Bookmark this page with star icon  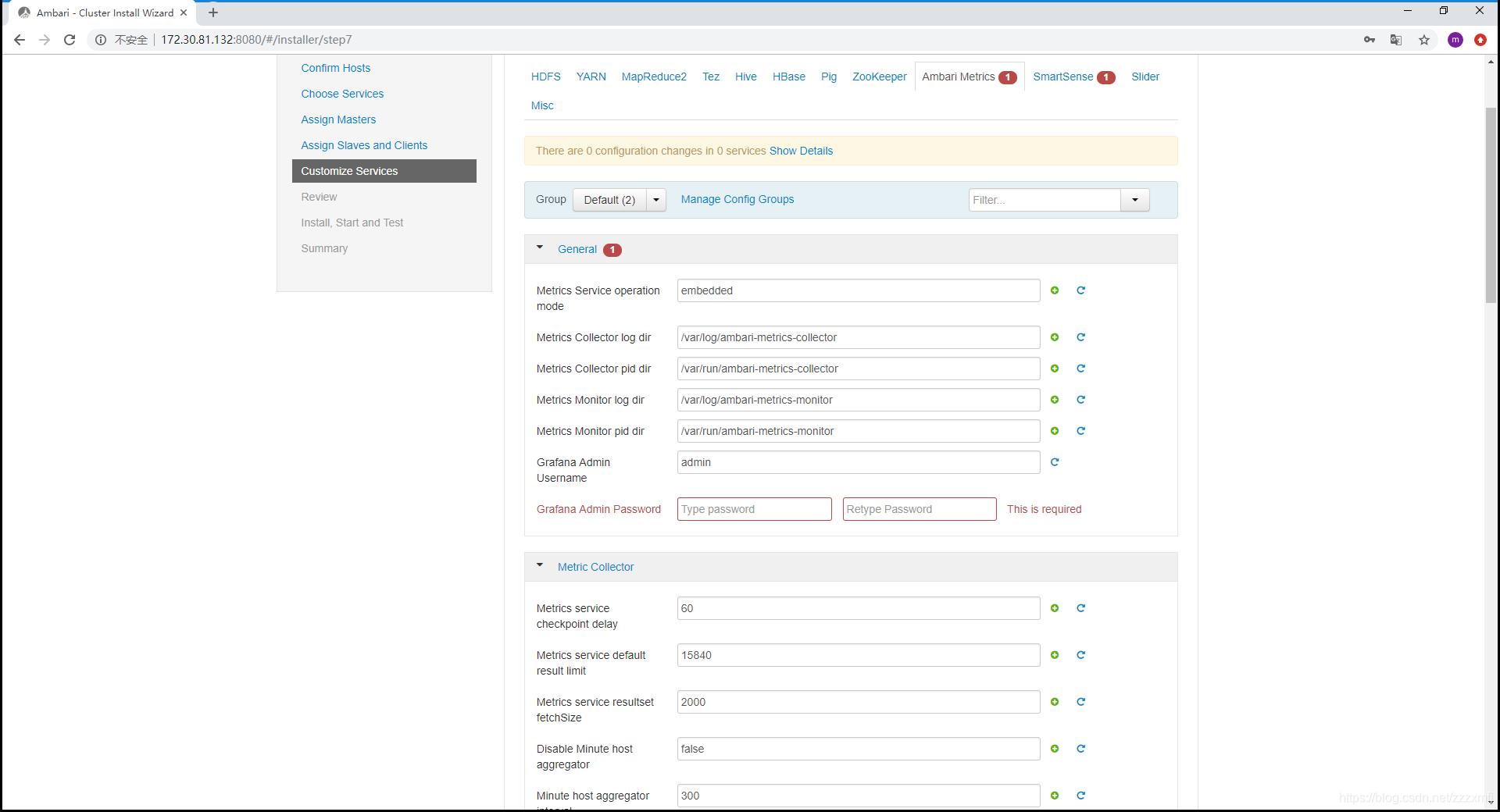(1424, 40)
